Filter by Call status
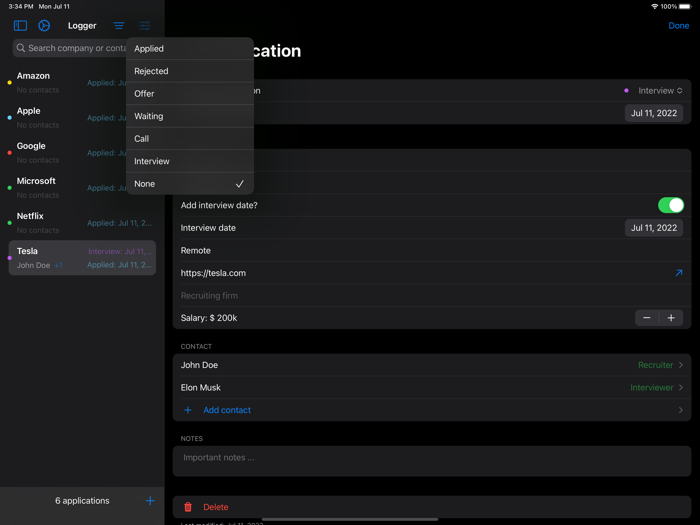Image resolution: width=700 pixels, height=525 pixels. click(x=190, y=139)
